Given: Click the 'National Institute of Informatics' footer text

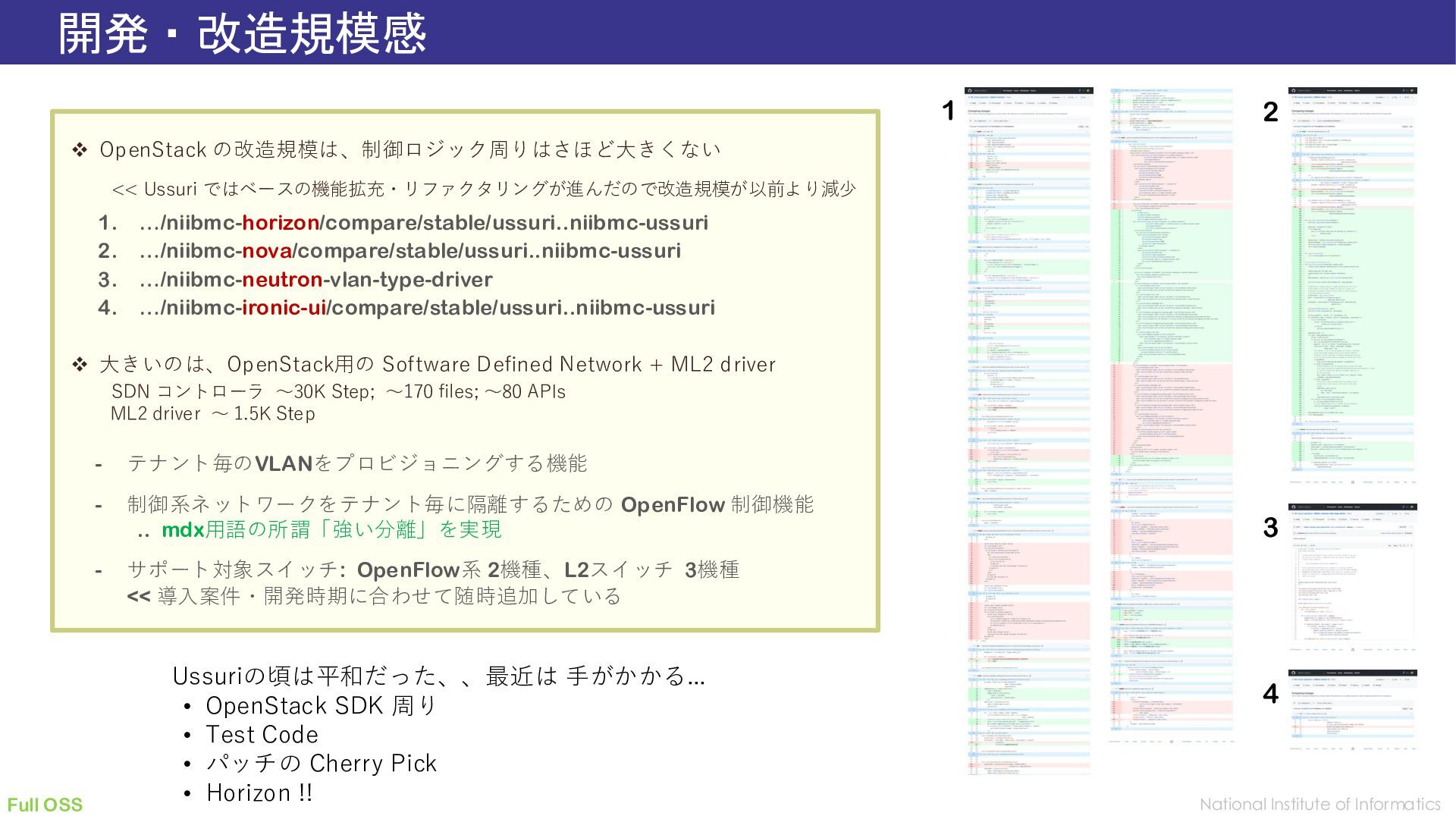Looking at the screenshot, I should (1319, 805).
